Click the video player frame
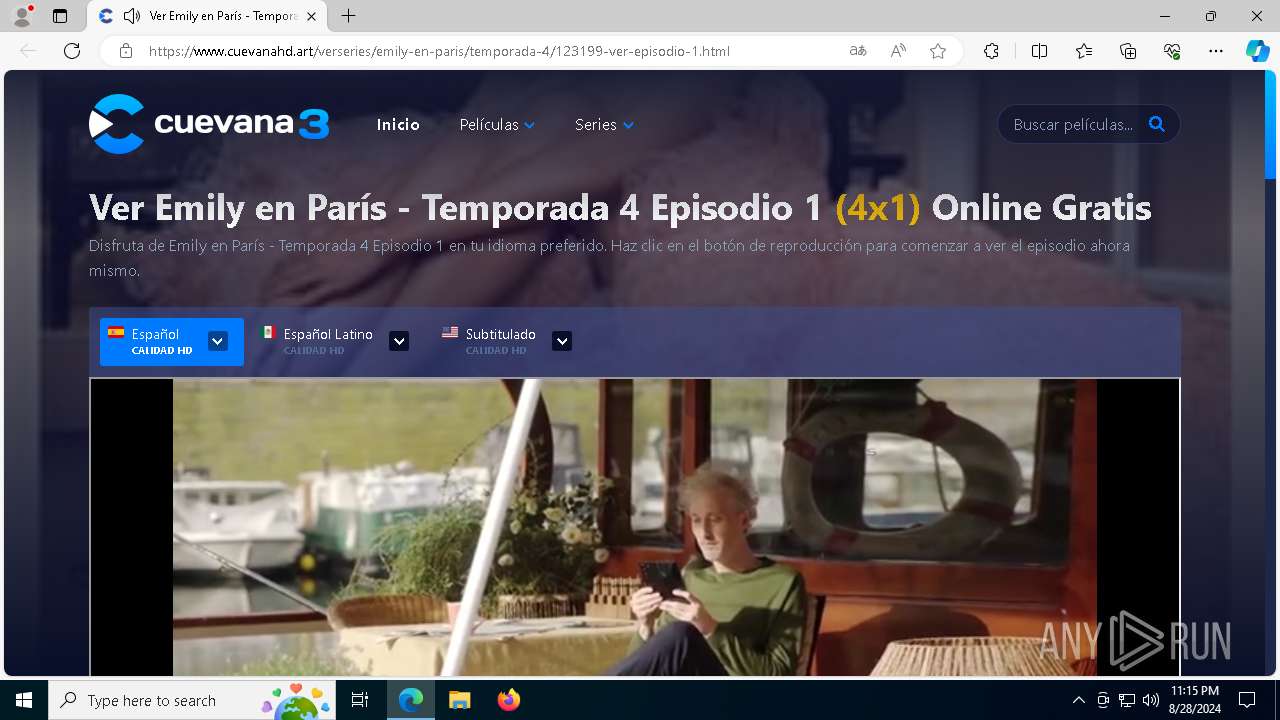The image size is (1280, 720). coord(635,527)
